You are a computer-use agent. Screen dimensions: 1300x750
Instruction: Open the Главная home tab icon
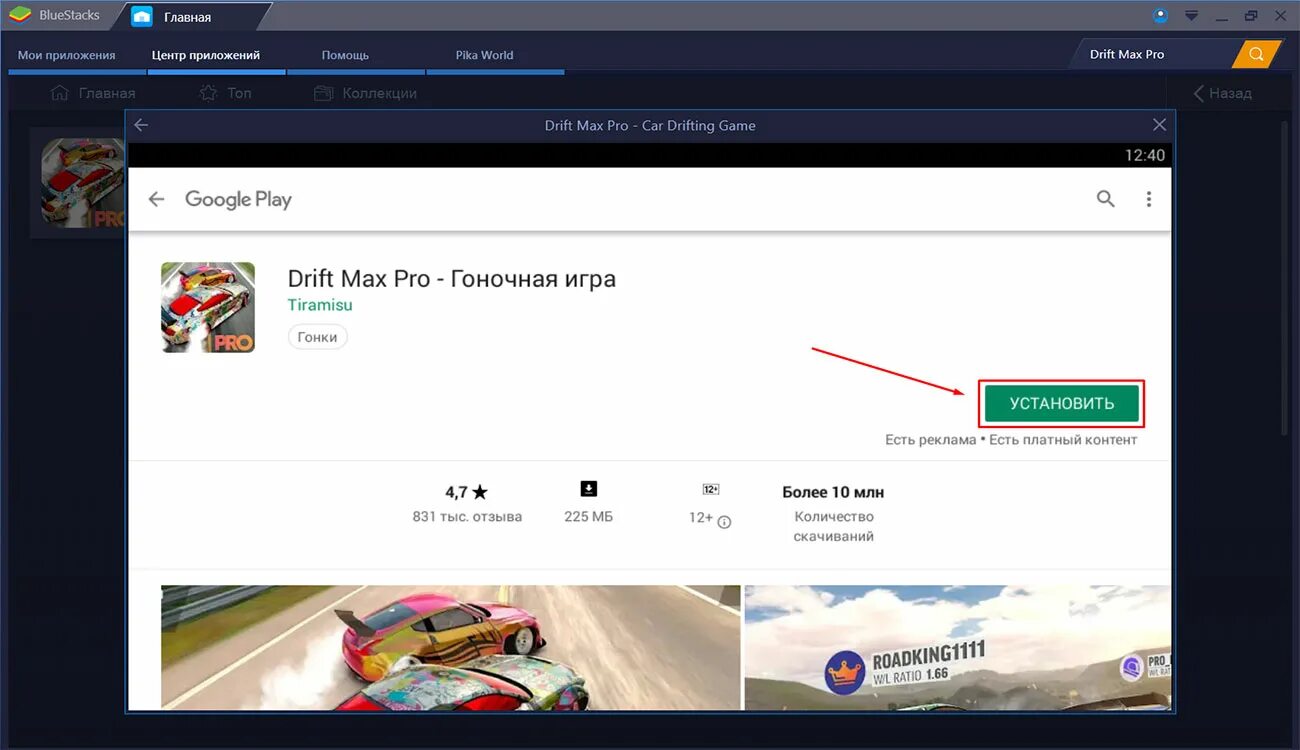142,16
